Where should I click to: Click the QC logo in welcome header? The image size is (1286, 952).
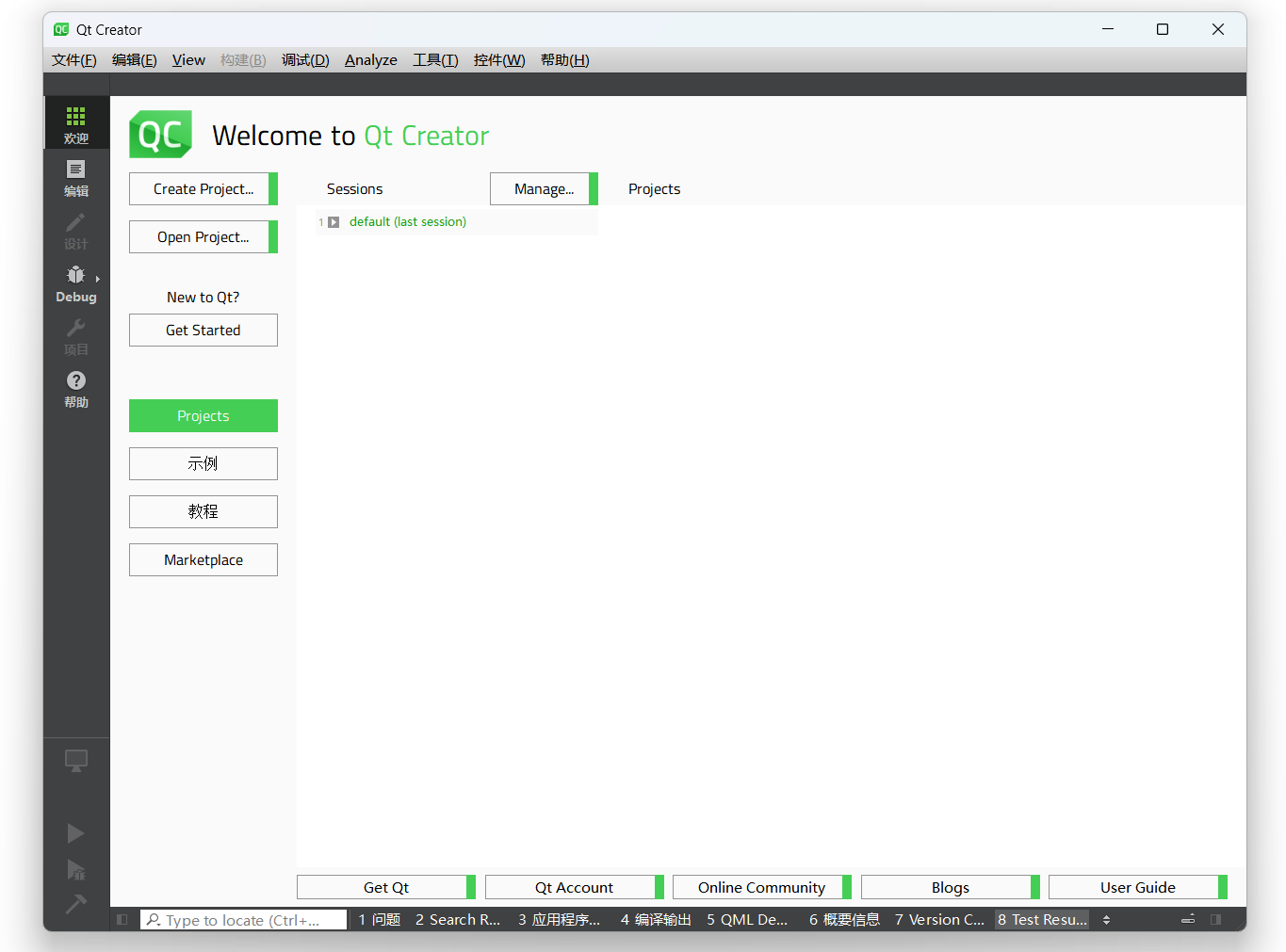(x=160, y=135)
